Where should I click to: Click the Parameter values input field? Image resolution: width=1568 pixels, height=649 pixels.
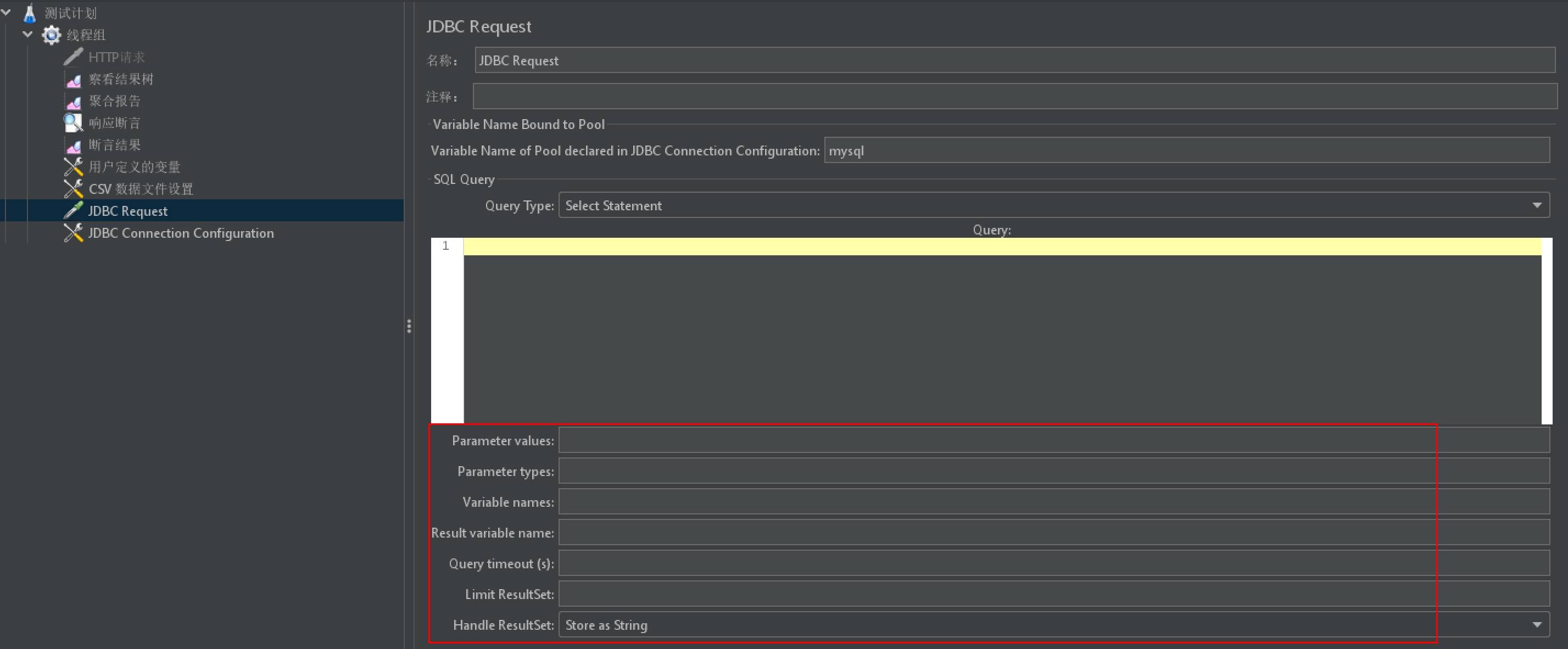click(1054, 440)
